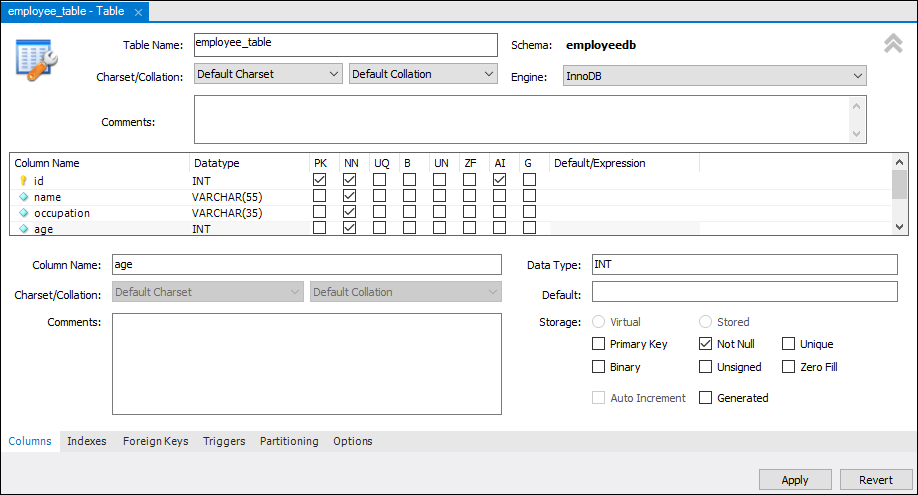Open the table Default Charset dropdown
Viewport: 918px width, 495px height.
[268, 74]
